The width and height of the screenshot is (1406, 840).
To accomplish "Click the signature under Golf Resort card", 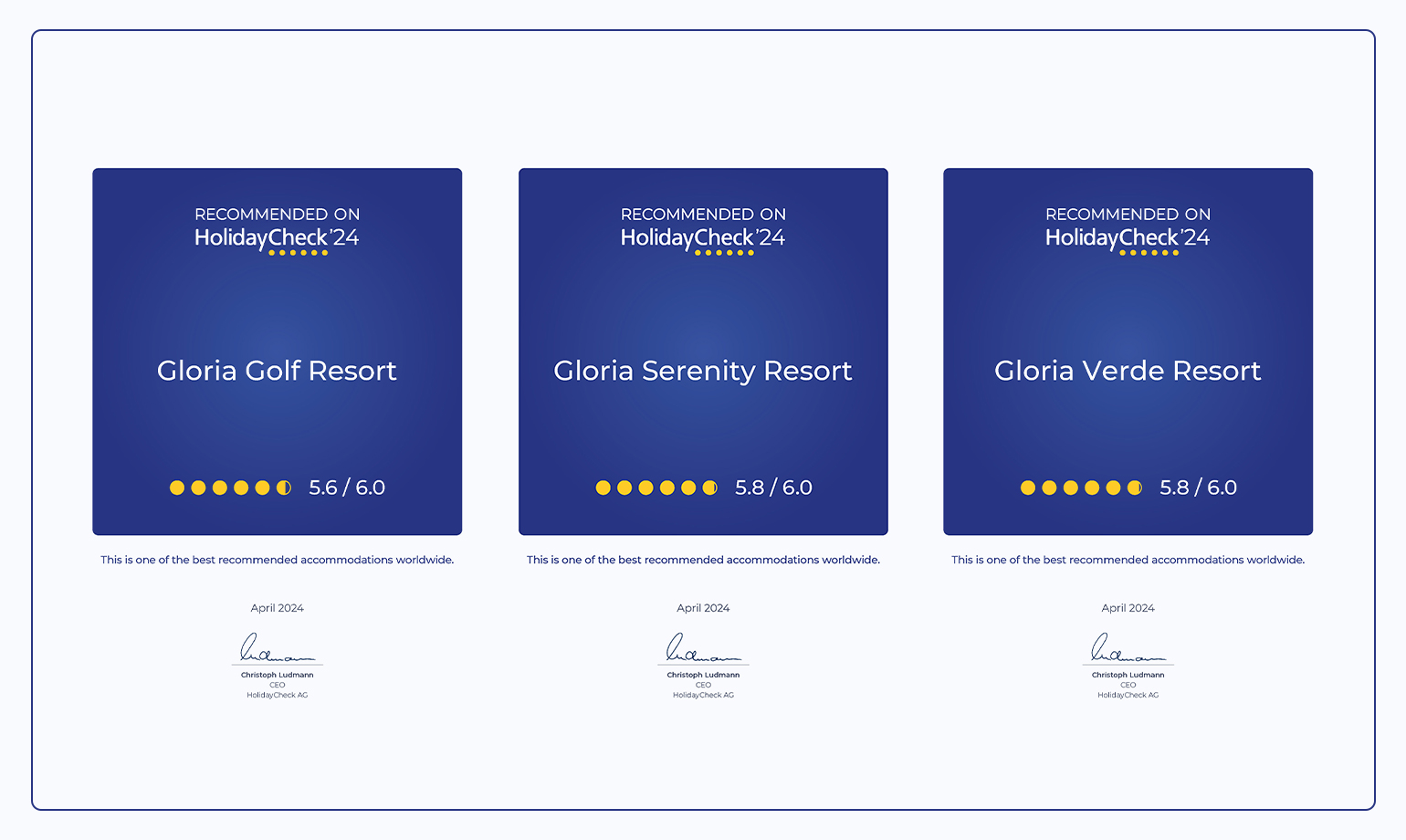I will [x=277, y=649].
